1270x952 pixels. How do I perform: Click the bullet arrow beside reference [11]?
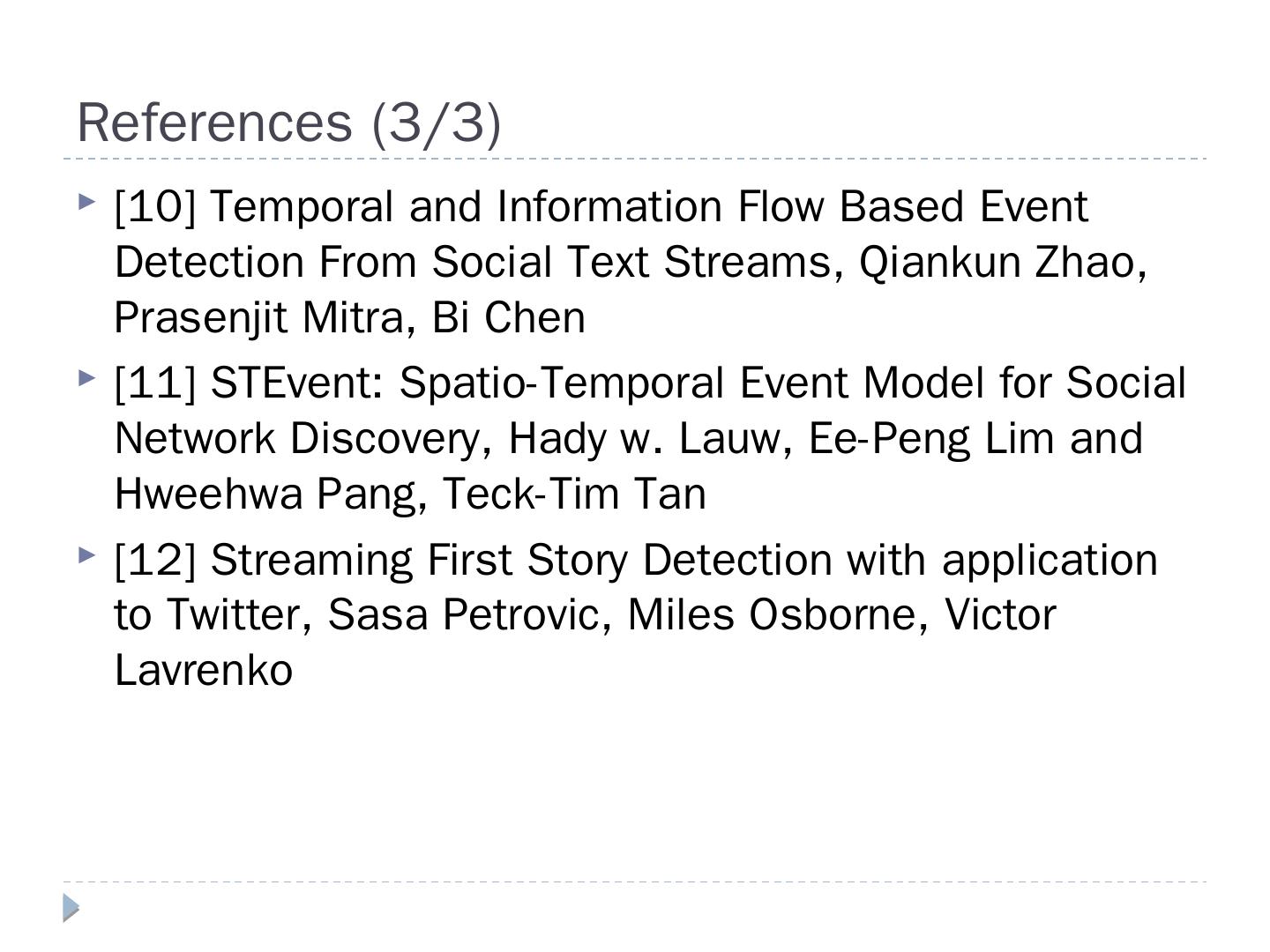pos(86,379)
